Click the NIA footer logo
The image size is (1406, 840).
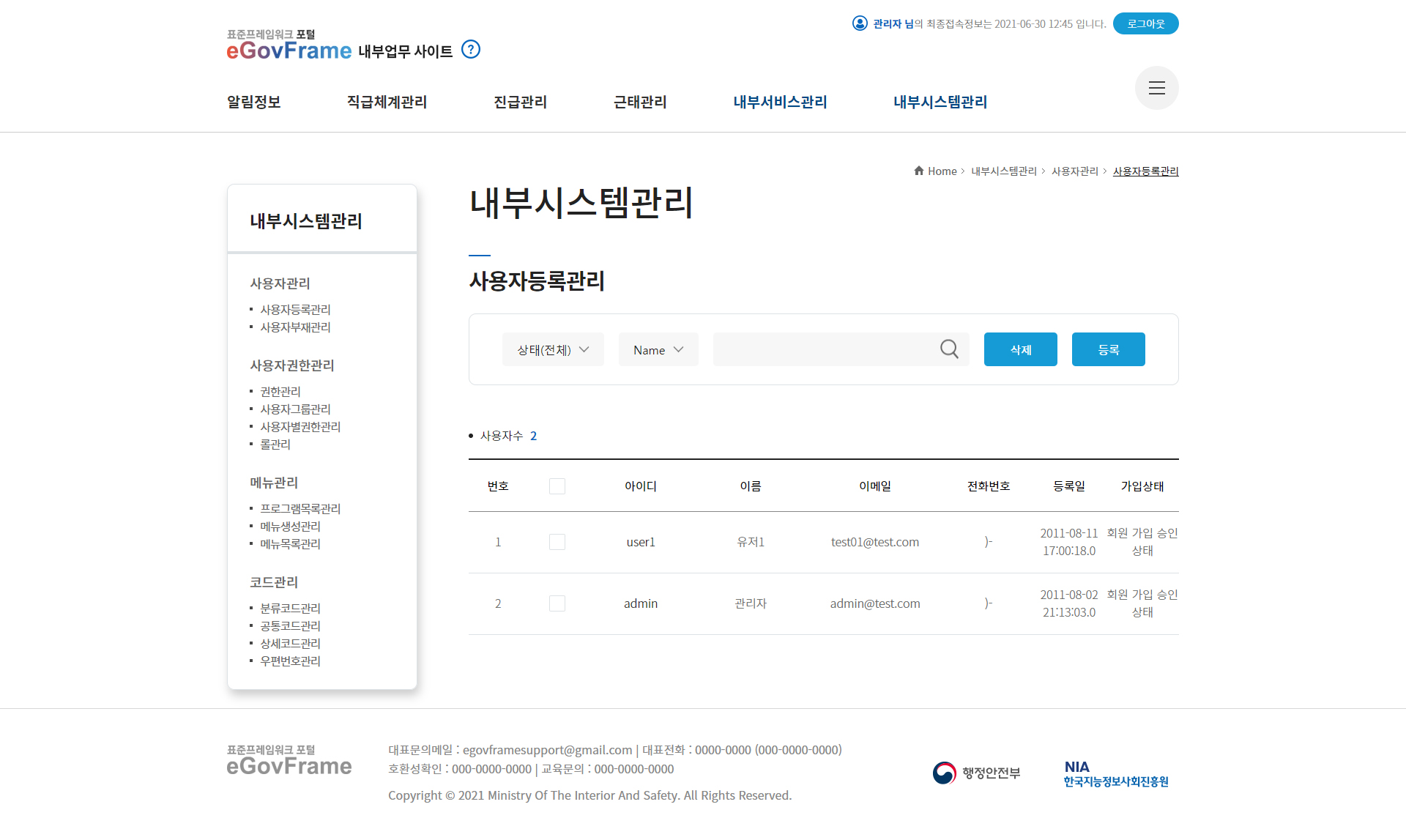coord(1116,774)
